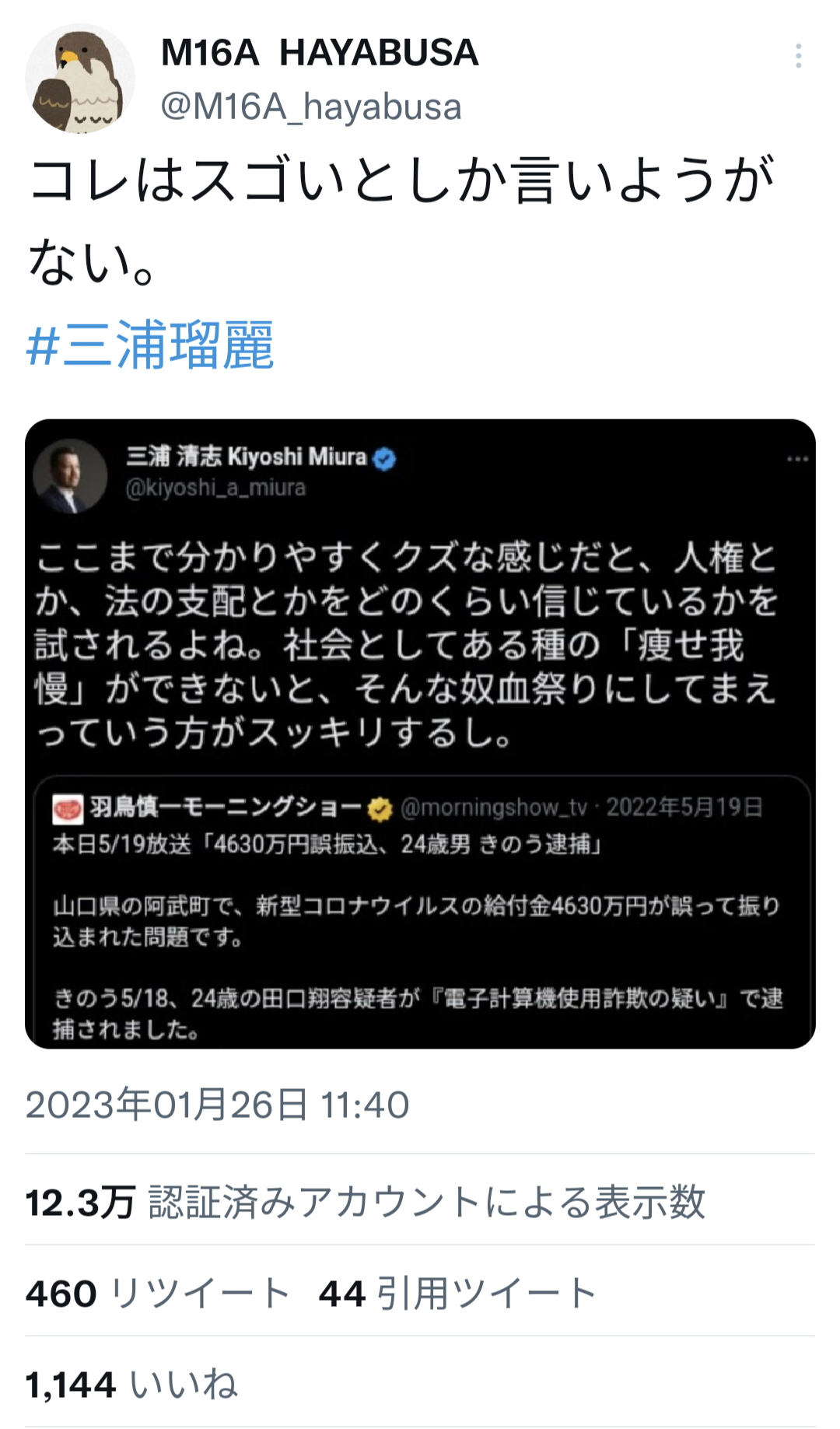Click the quoted tweet's verified blue badge
This screenshot has width=840, height=1429.
tap(384, 459)
